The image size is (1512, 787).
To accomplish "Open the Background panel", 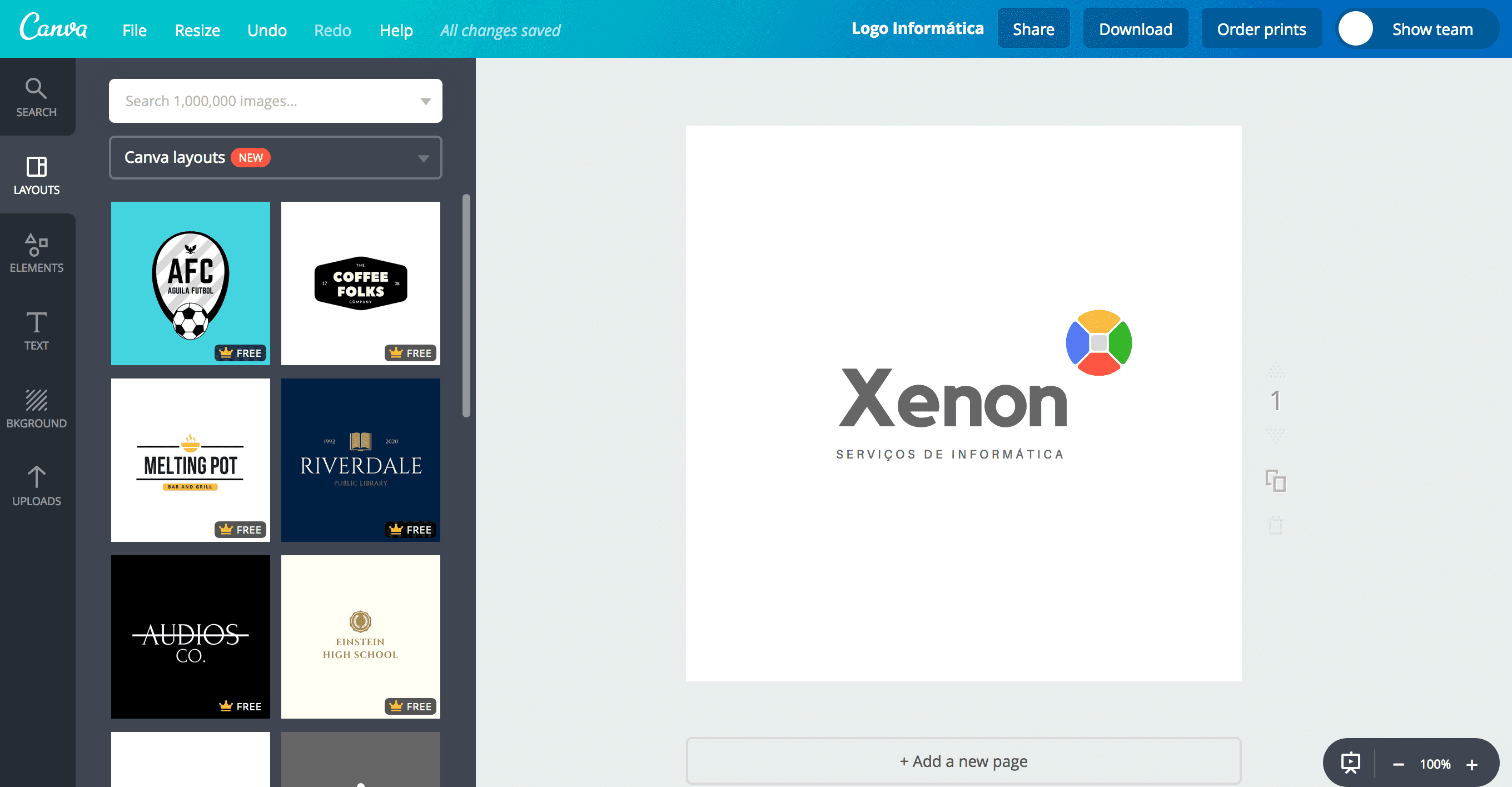I will click(37, 408).
